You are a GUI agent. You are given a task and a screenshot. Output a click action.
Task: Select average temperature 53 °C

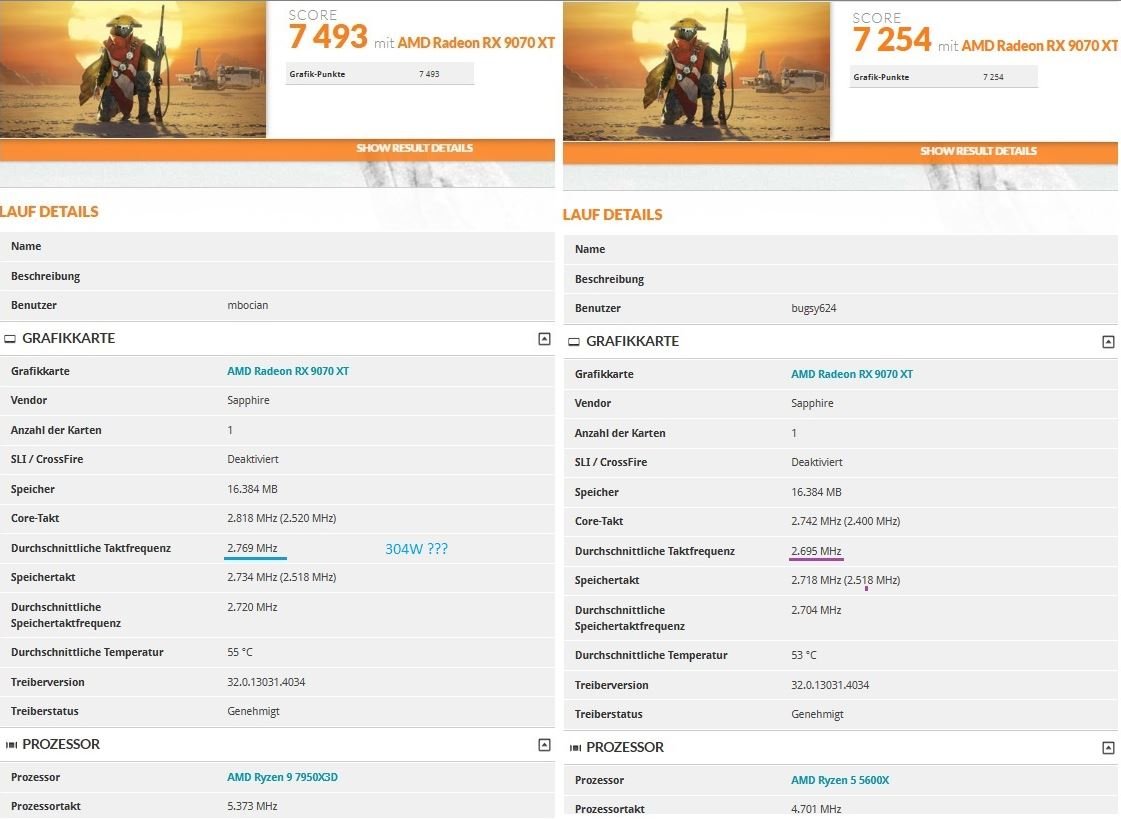(804, 655)
